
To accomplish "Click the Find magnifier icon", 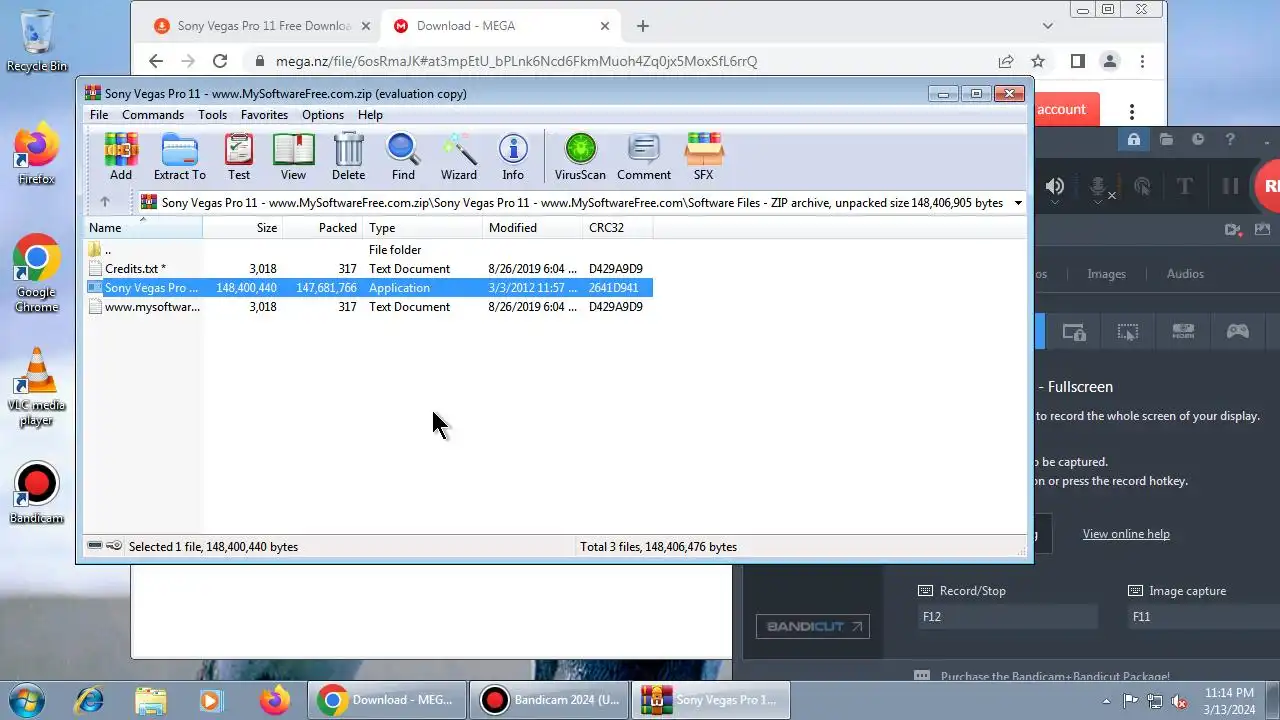I will pyautogui.click(x=403, y=157).
